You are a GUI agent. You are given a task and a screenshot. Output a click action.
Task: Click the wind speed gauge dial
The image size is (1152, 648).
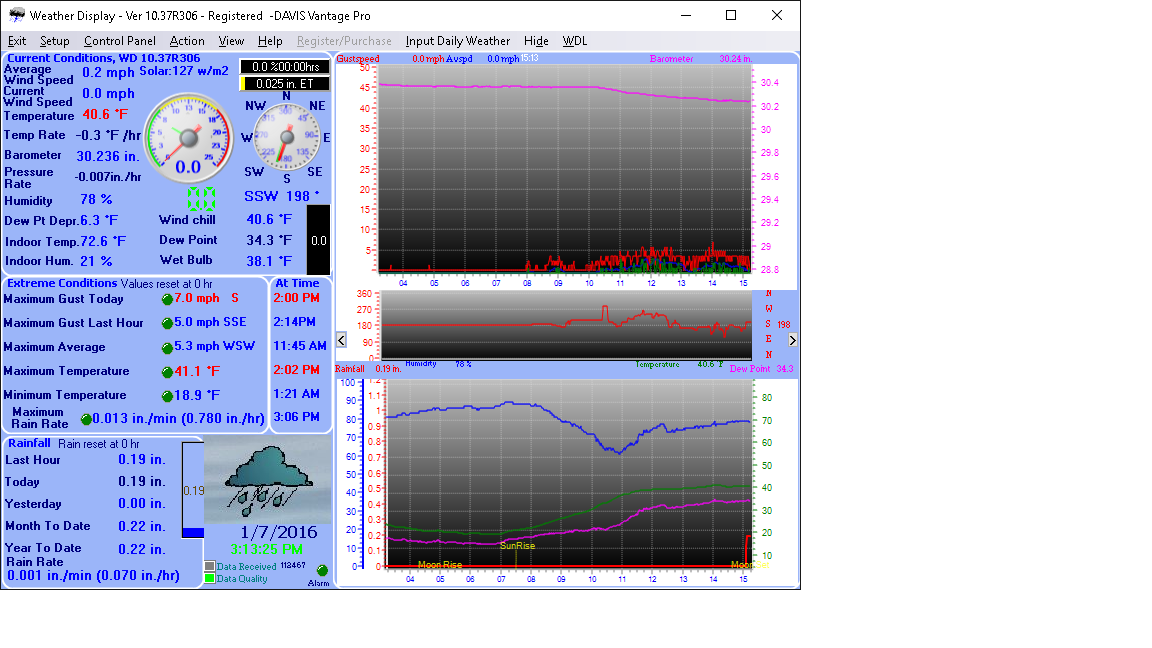189,135
